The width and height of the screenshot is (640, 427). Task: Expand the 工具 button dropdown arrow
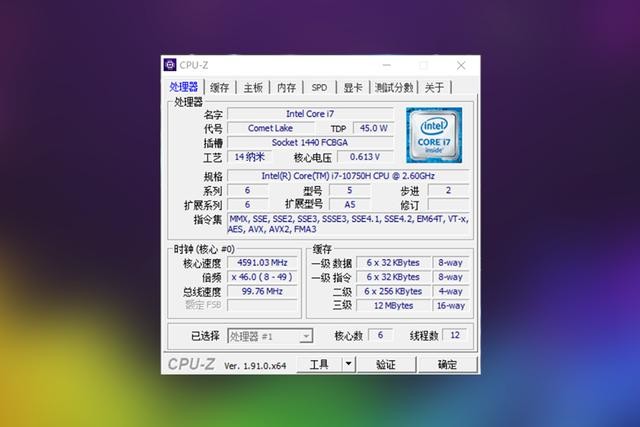pyautogui.click(x=348, y=364)
